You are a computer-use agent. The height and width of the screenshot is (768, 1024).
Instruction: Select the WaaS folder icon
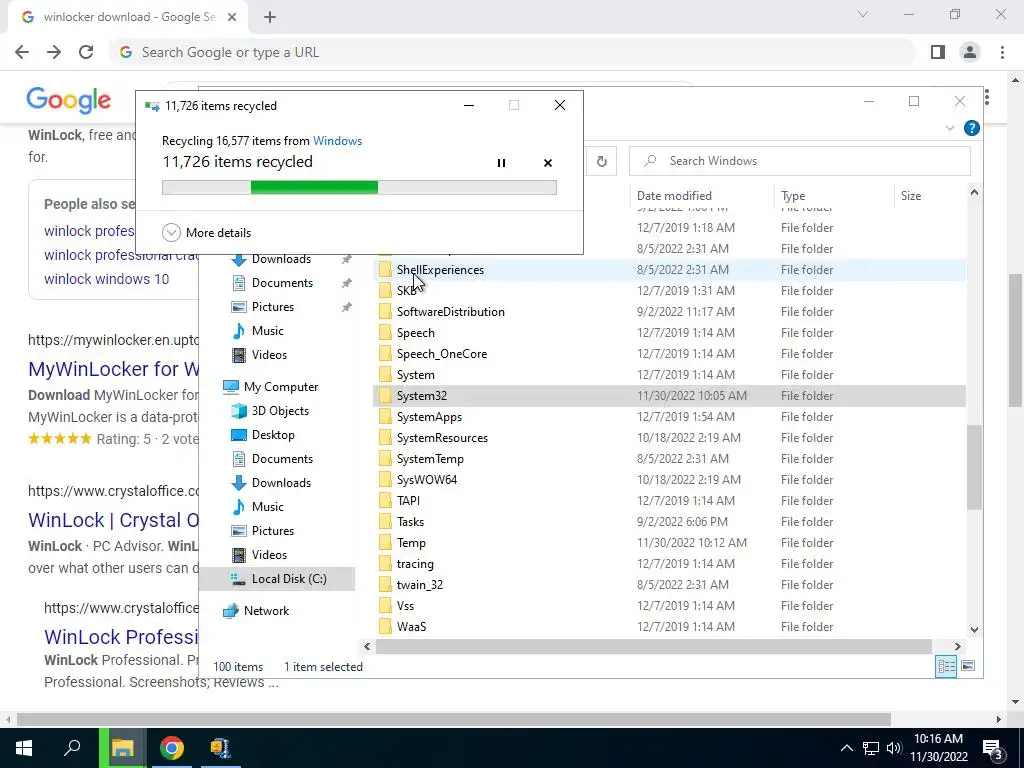385,626
